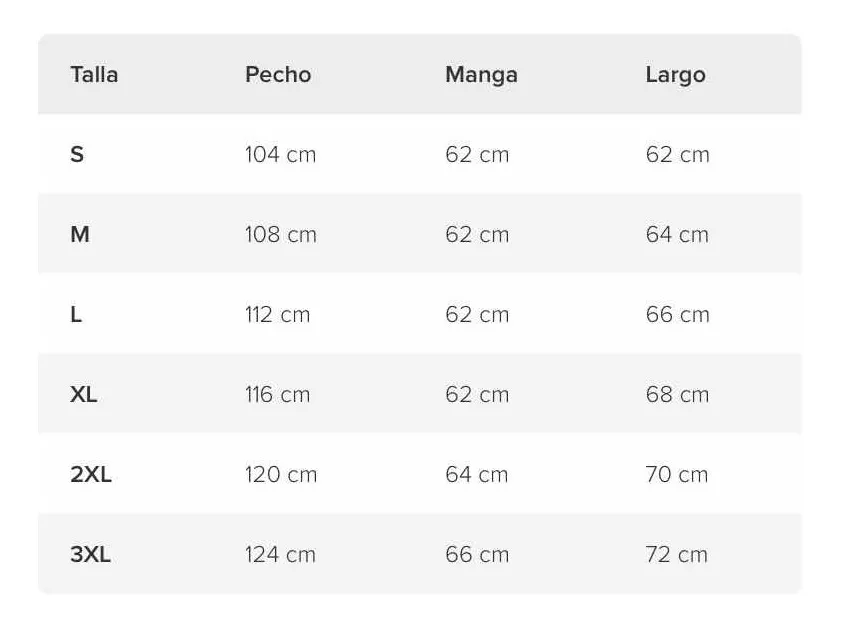Click the 2XL size row label
This screenshot has height=624, width=844.
(91, 474)
